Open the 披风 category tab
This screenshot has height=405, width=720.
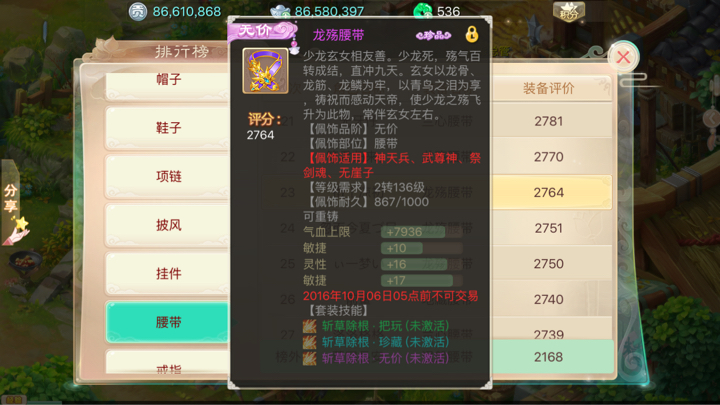(x=168, y=225)
